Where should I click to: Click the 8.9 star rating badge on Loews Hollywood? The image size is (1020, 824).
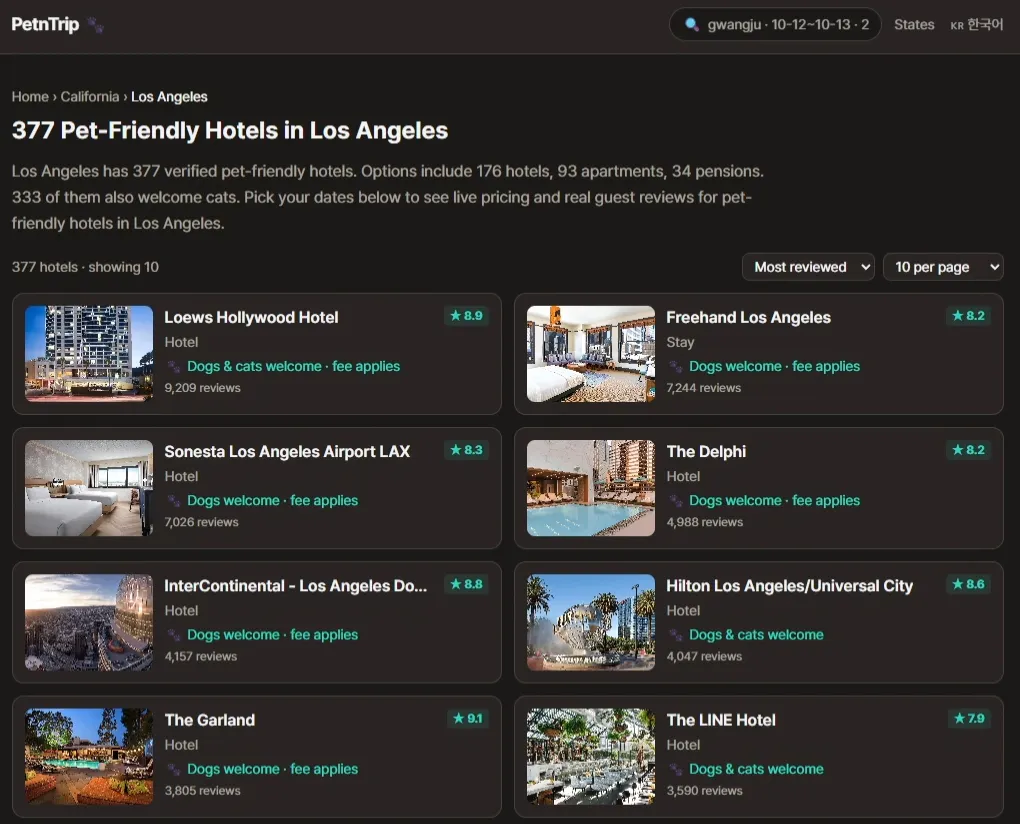click(x=466, y=316)
